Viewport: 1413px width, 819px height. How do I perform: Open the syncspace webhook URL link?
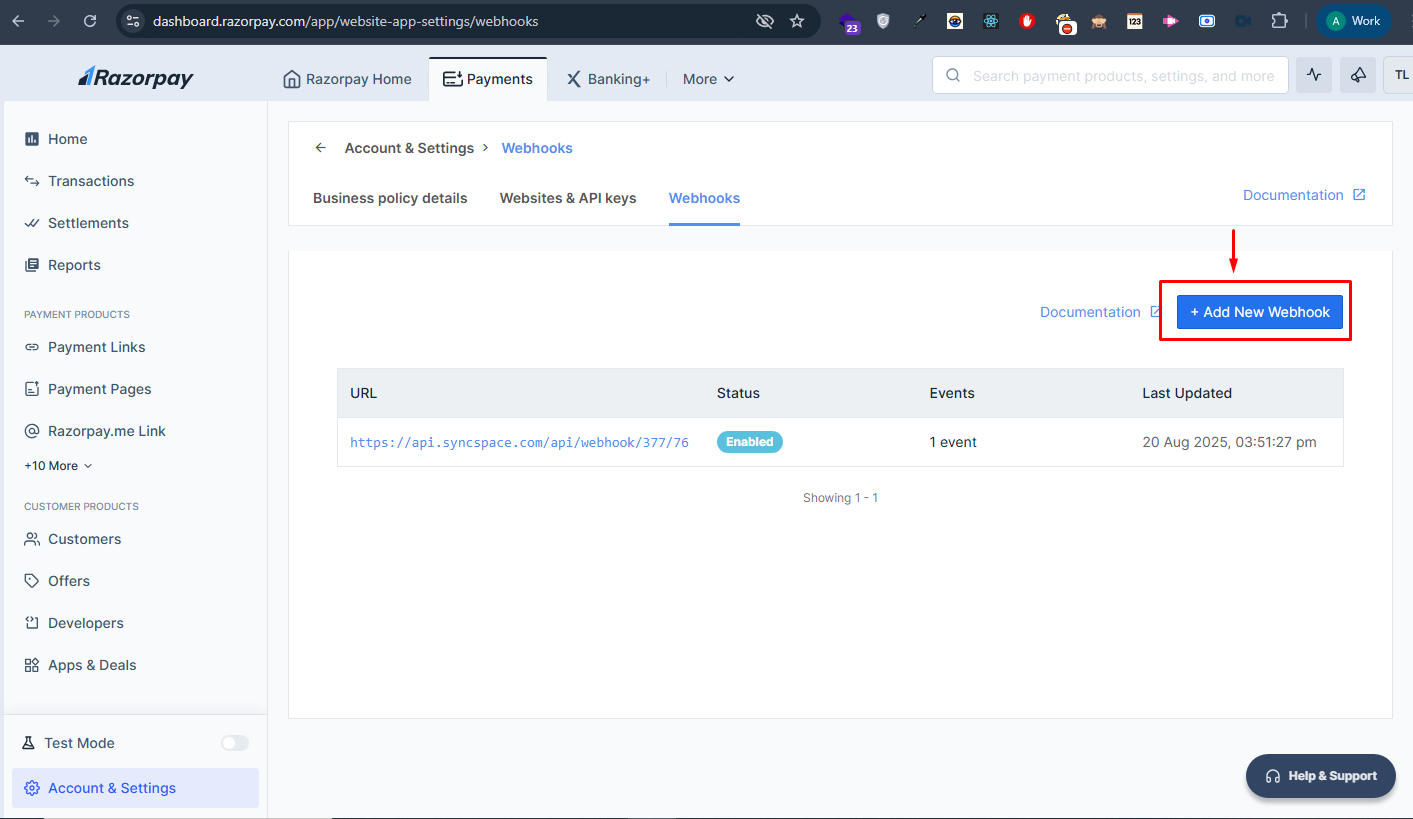(519, 442)
